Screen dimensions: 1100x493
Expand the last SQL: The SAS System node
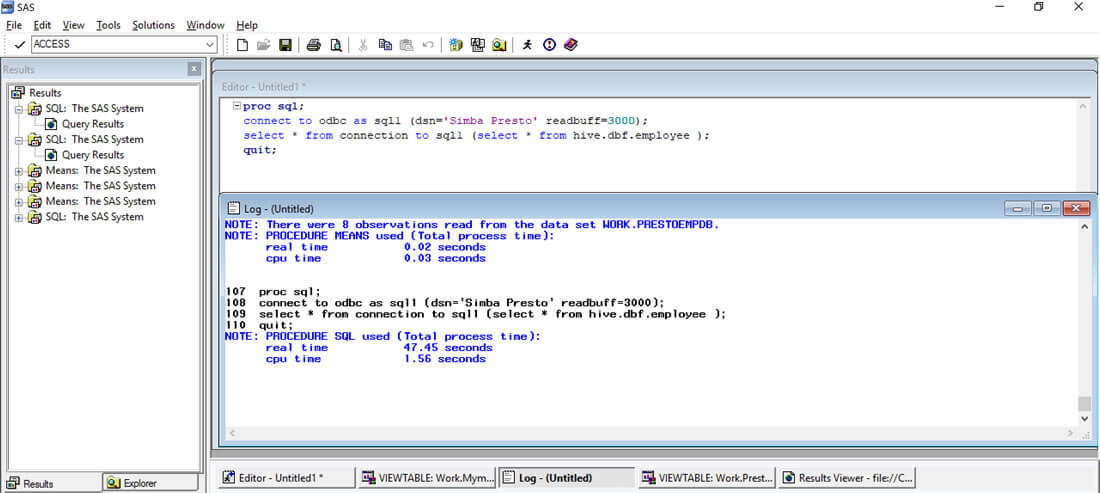click(18, 217)
